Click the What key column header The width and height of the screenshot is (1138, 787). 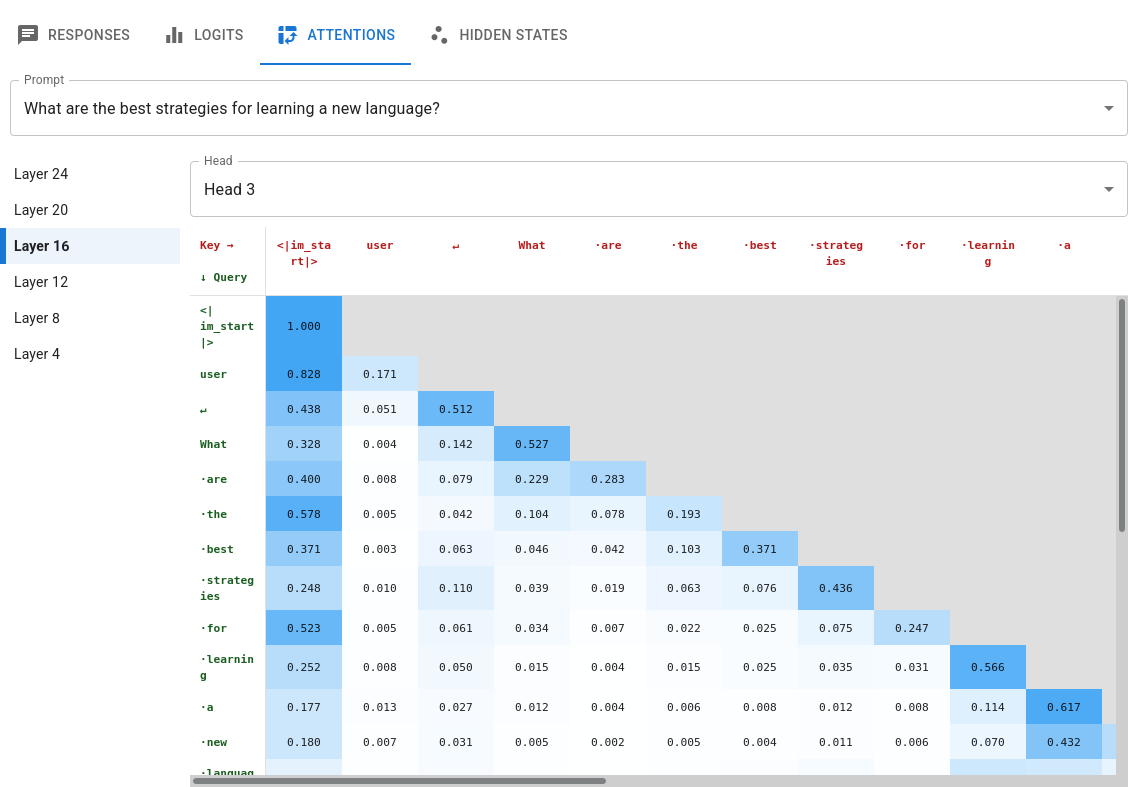coord(532,245)
